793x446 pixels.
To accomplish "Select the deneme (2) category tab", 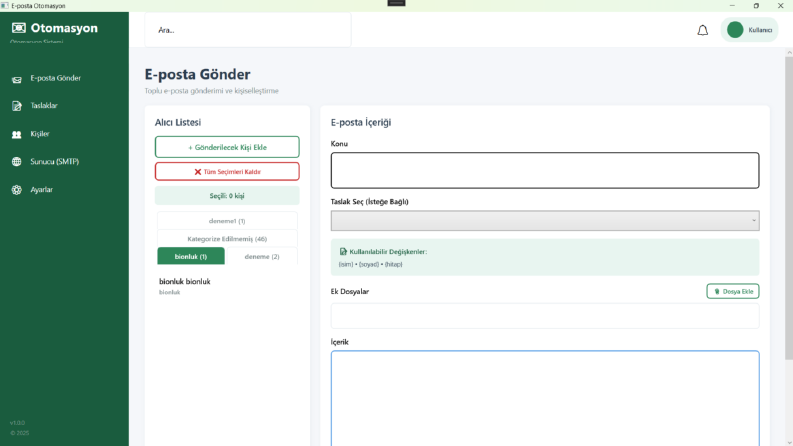I will [262, 256].
